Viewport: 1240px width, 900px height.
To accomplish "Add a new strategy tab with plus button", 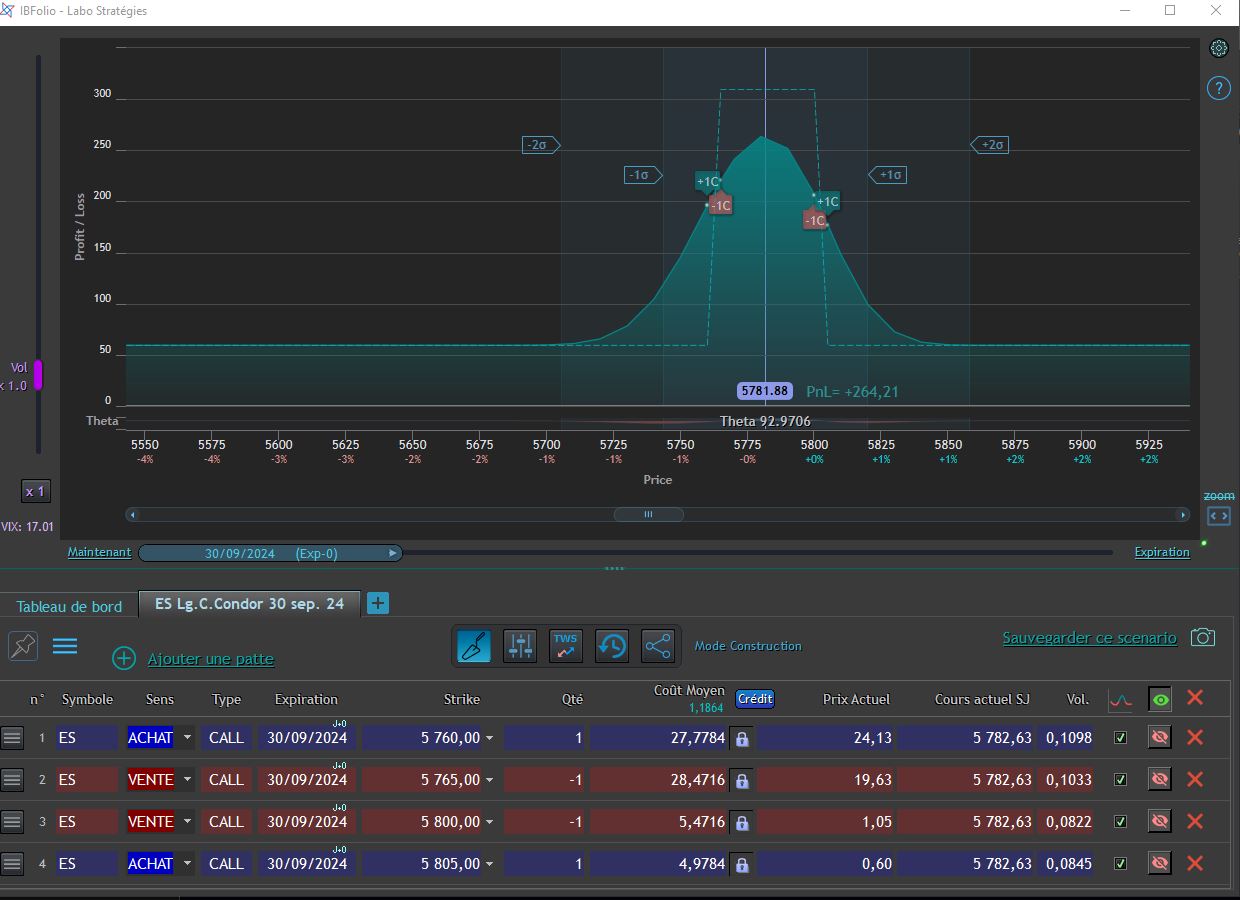I will pyautogui.click(x=378, y=603).
